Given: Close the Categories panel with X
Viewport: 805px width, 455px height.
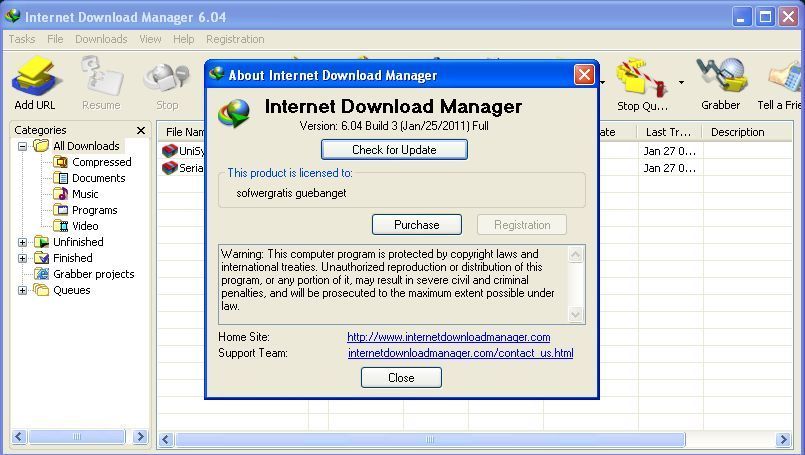Looking at the screenshot, I should pyautogui.click(x=141, y=130).
